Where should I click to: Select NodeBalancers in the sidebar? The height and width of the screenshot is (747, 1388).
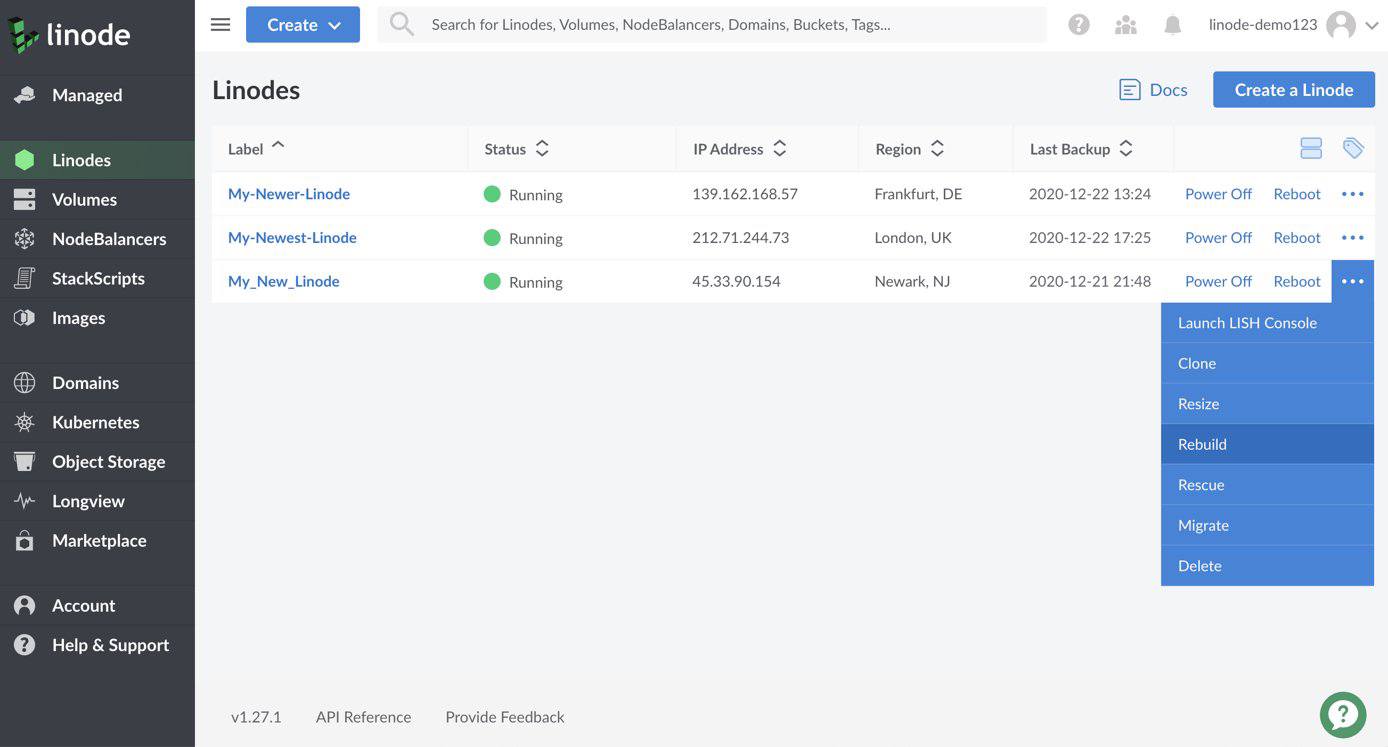[109, 237]
